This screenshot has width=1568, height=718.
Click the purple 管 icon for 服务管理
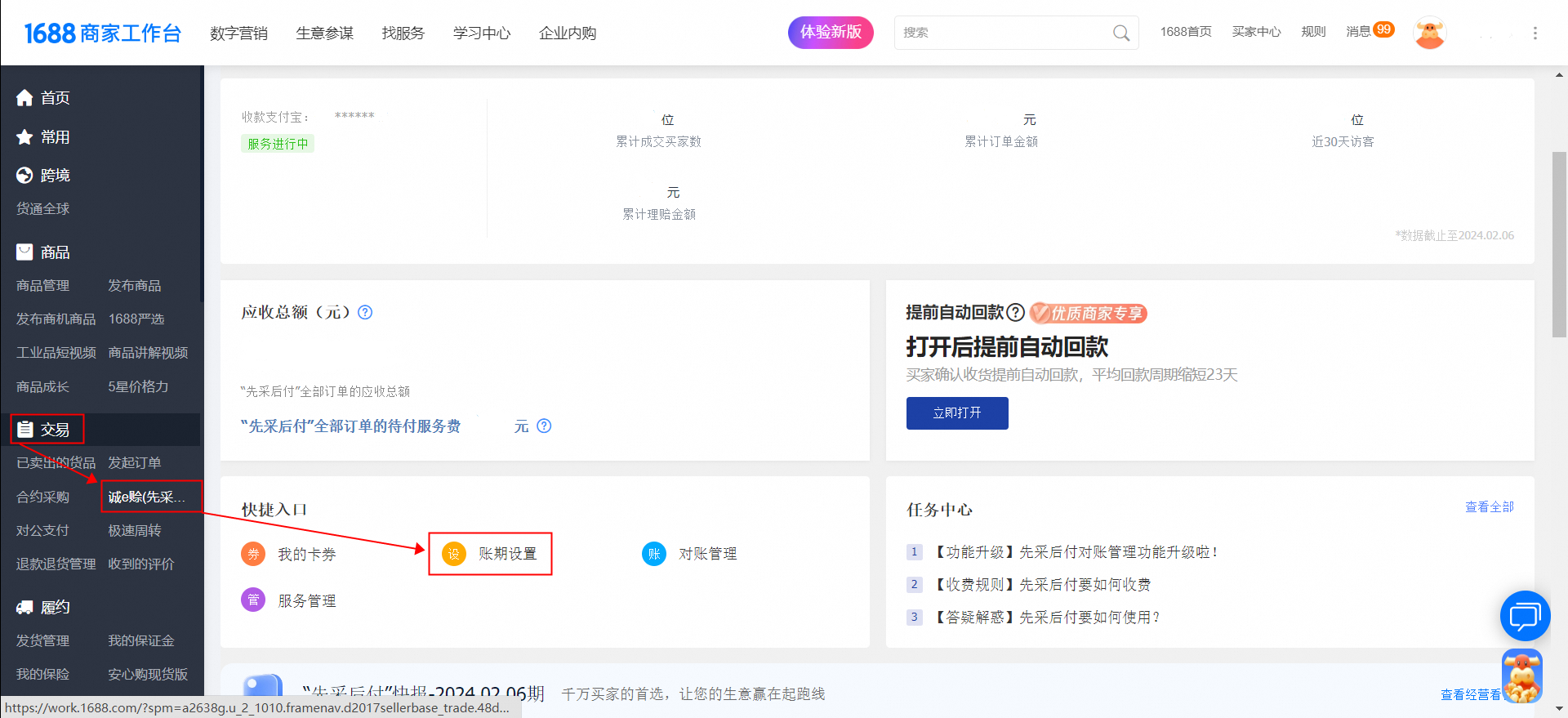pos(253,600)
